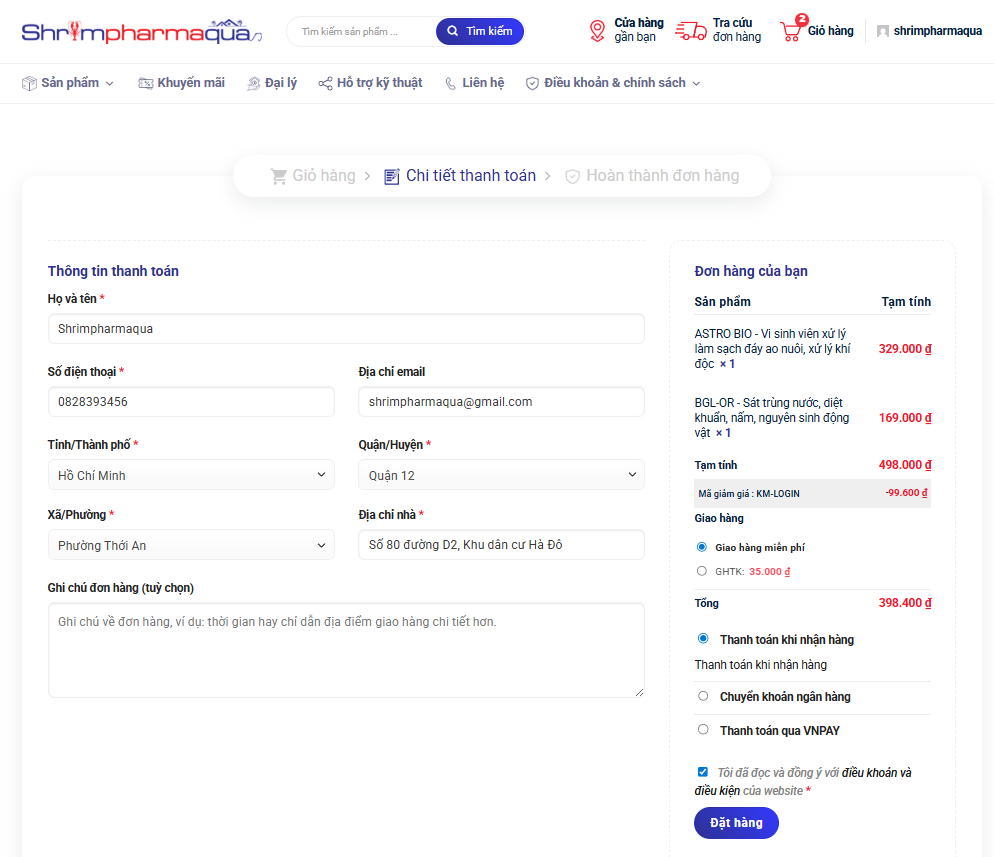Uncheck the terms and conditions agreement checkbox
This screenshot has width=994, height=857.
[x=703, y=772]
